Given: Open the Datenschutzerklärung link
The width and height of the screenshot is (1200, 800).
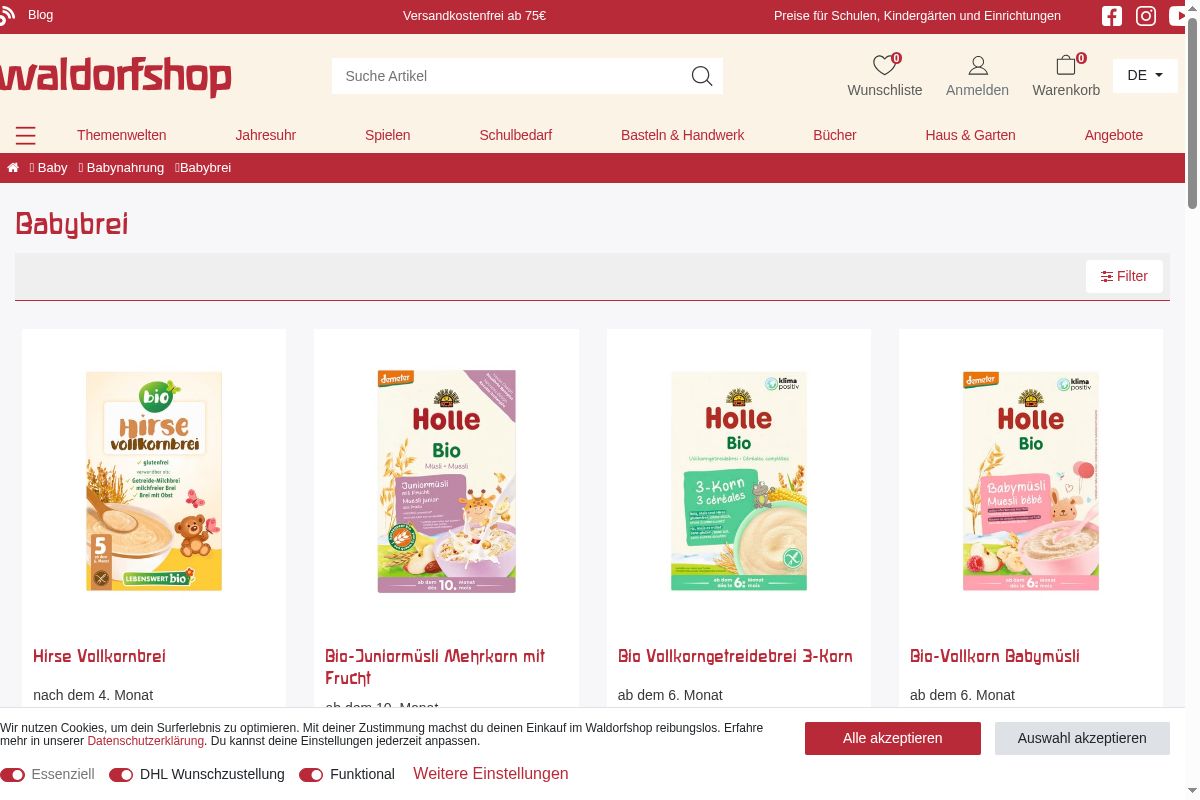Looking at the screenshot, I should [x=146, y=741].
